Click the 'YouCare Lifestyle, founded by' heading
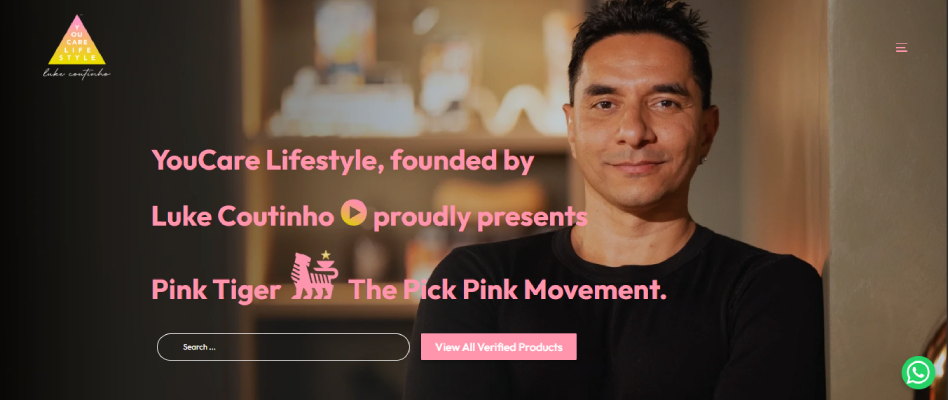948x400 pixels. [343, 161]
